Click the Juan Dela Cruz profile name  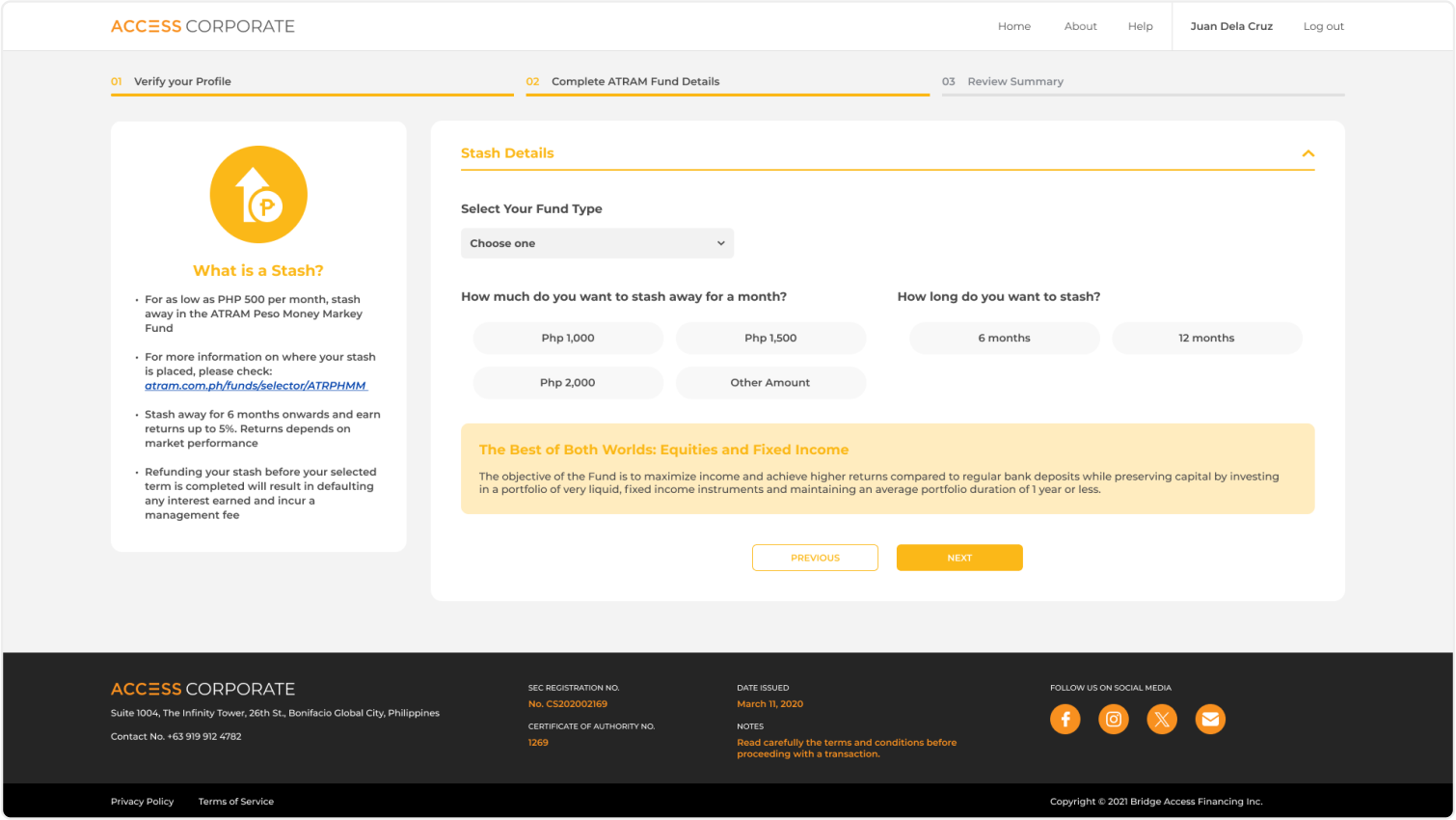pos(1231,26)
